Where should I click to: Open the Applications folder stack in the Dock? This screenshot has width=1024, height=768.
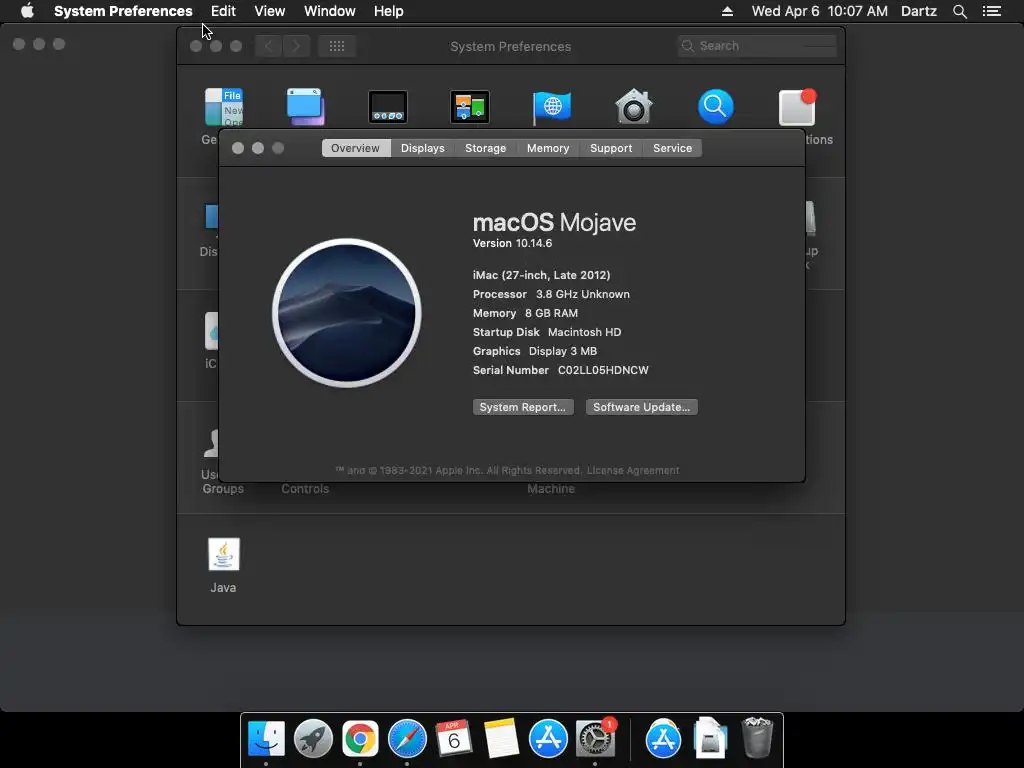[664, 739]
